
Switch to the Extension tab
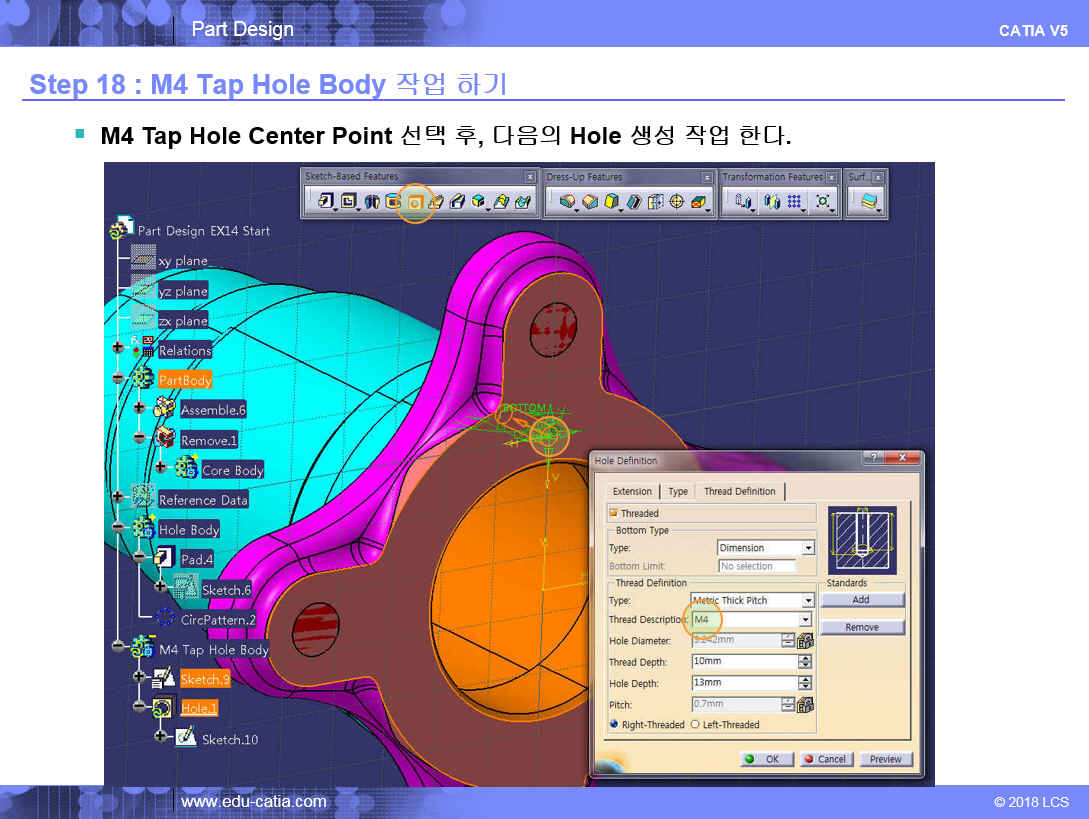tap(632, 491)
